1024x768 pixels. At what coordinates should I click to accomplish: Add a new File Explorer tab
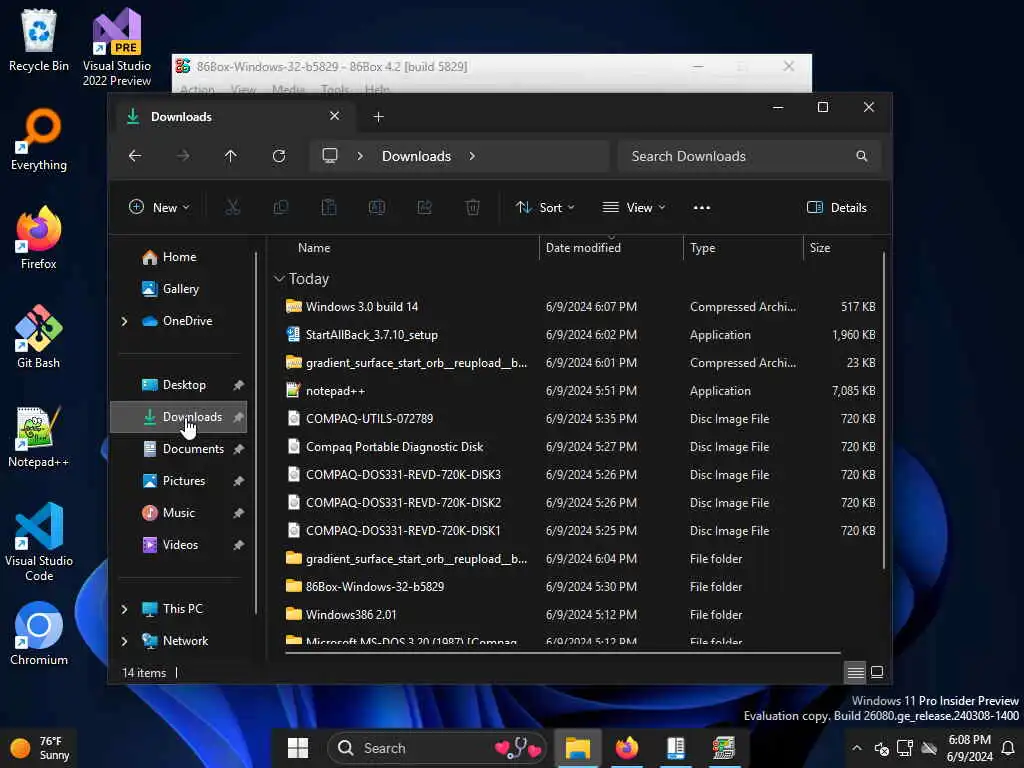[378, 116]
